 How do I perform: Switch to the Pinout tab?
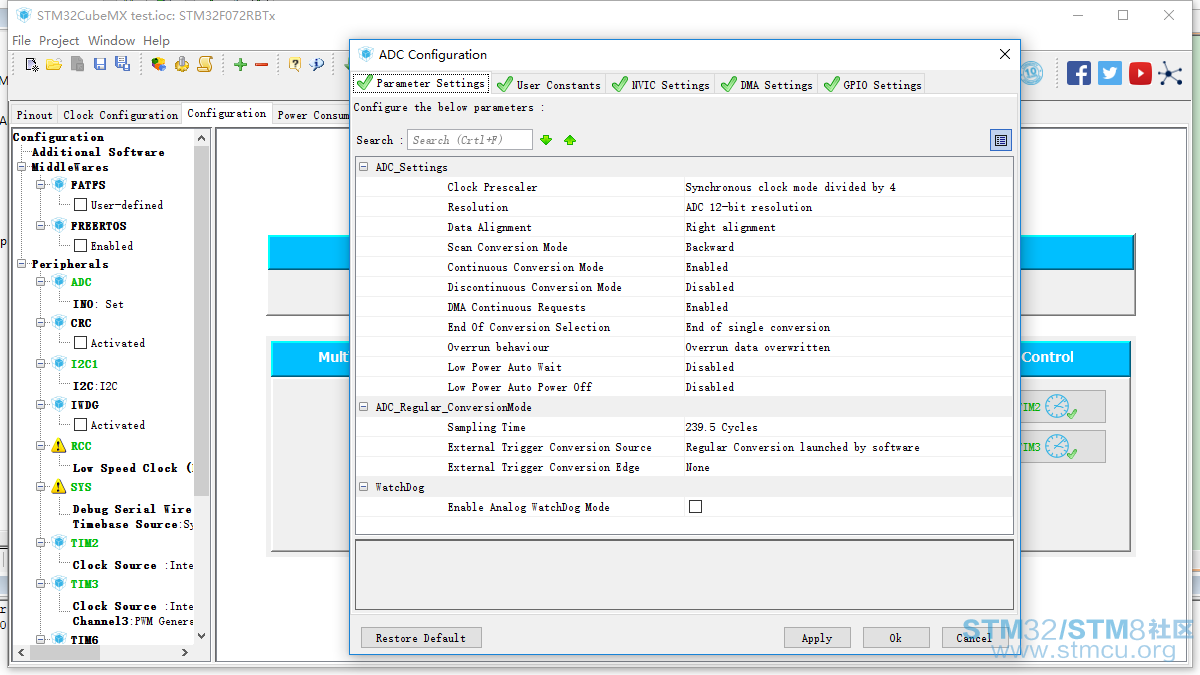point(35,115)
